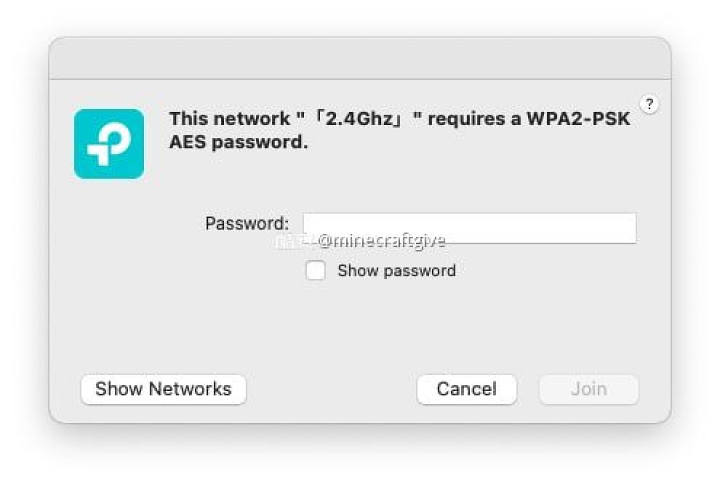The height and width of the screenshot is (484, 720).
Task: Click the Show Networks button
Action: coord(163,389)
